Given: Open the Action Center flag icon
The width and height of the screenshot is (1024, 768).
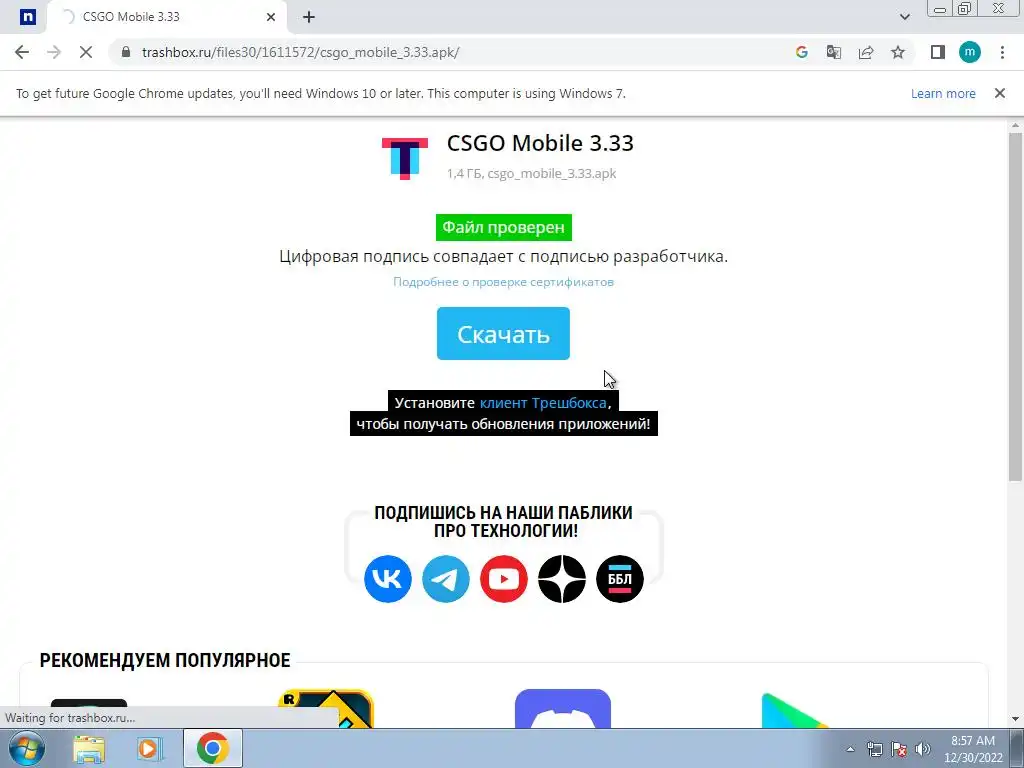Looking at the screenshot, I should (x=899, y=749).
